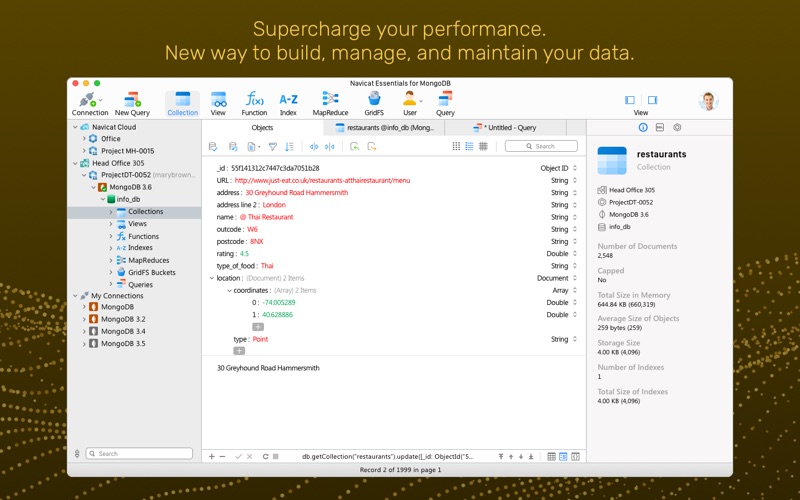Add item button under coordinates array

coord(258,327)
